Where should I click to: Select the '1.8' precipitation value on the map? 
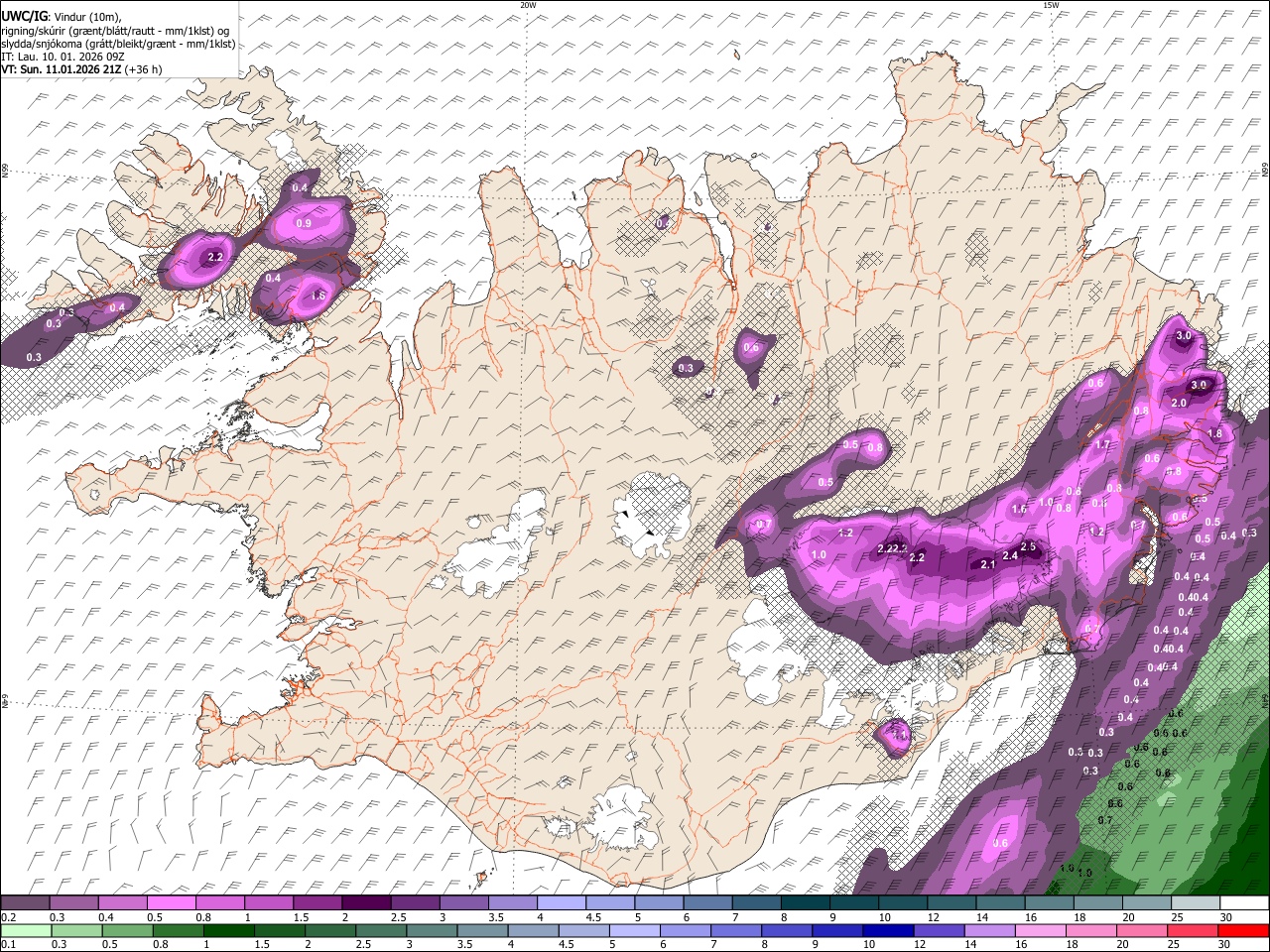coord(1214,434)
